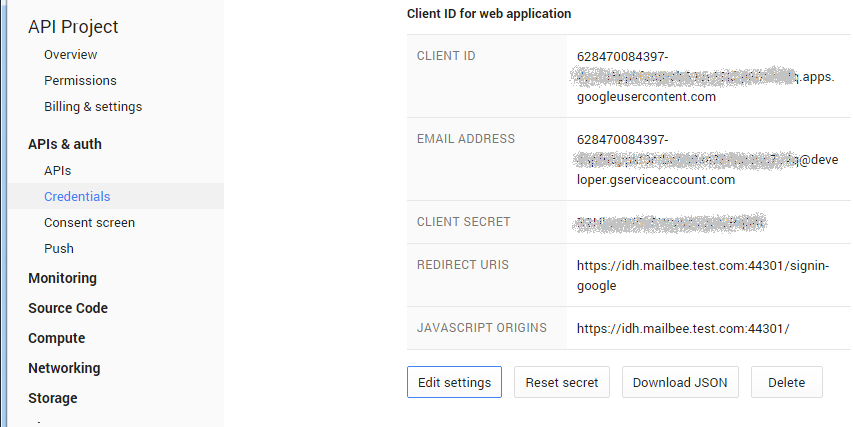Screen dimensions: 853x427
Task: Click the API Project title
Action: 73,27
